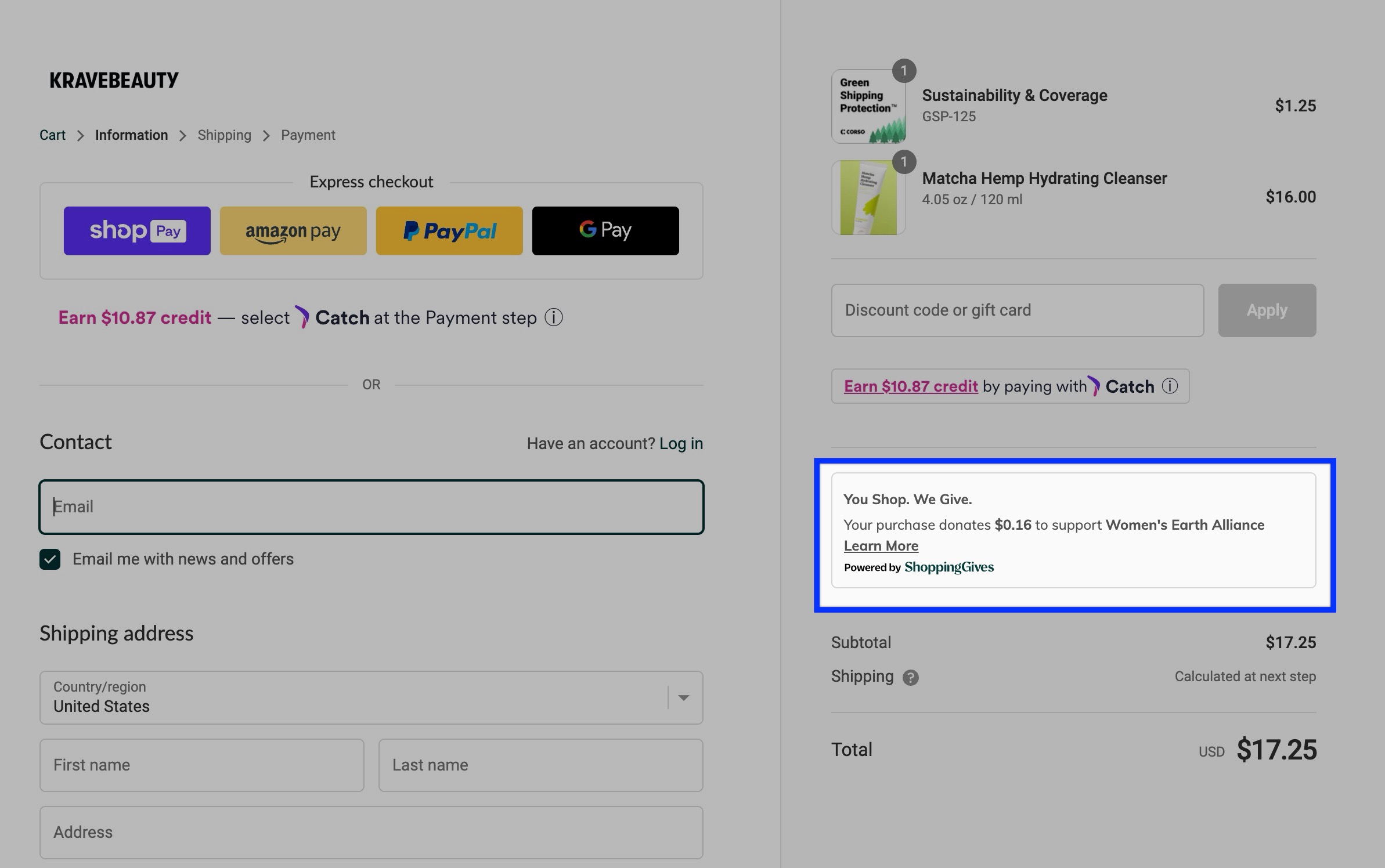Click the shipping help question mark icon
This screenshot has width=1385, height=868.
(911, 677)
